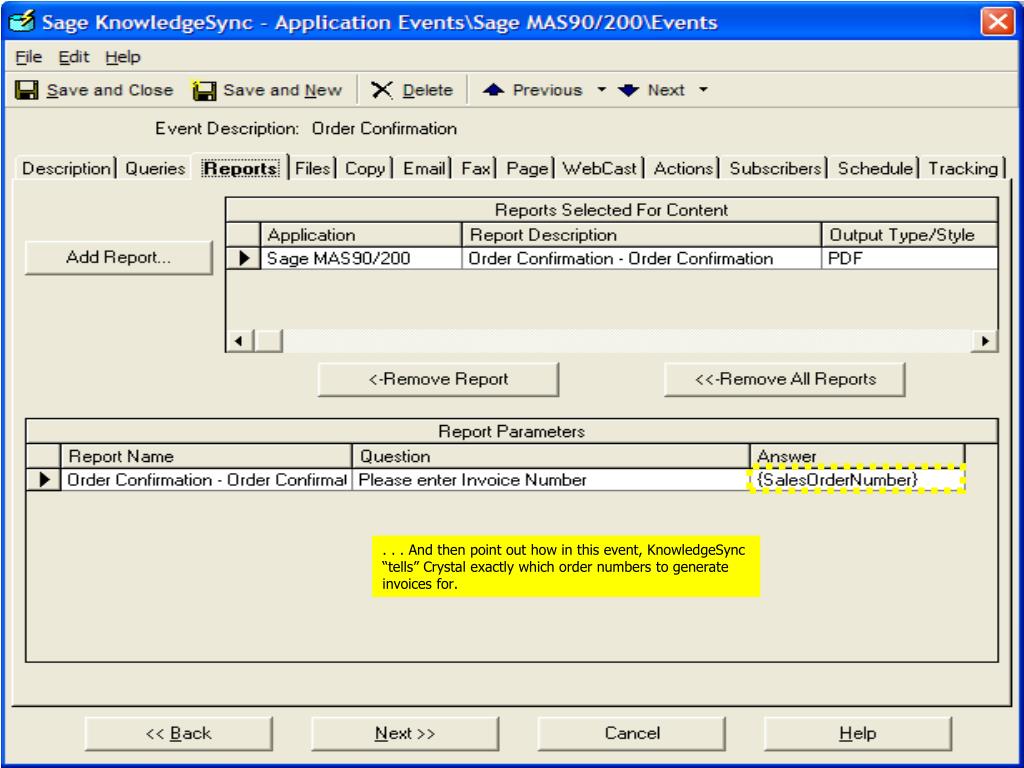
Task: Switch to the Files tab
Action: coord(313,168)
